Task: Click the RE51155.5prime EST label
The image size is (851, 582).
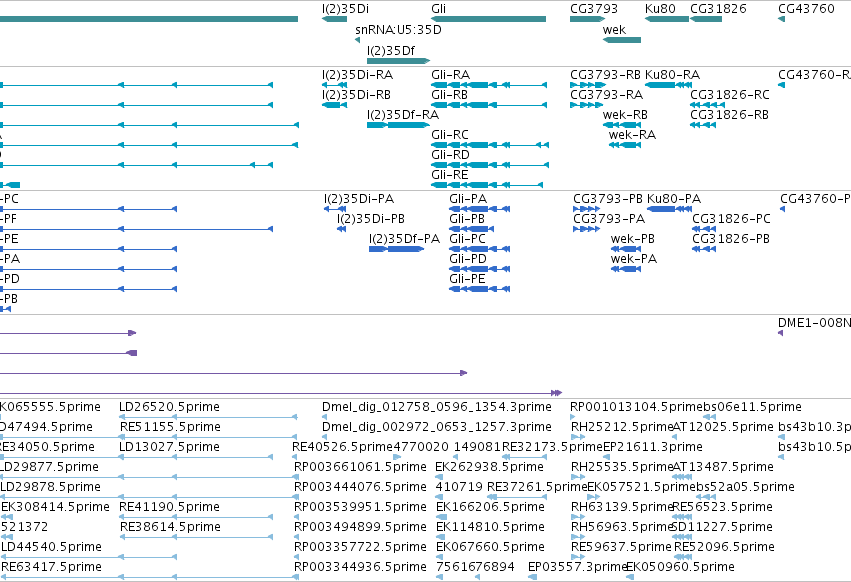Action: 170,427
